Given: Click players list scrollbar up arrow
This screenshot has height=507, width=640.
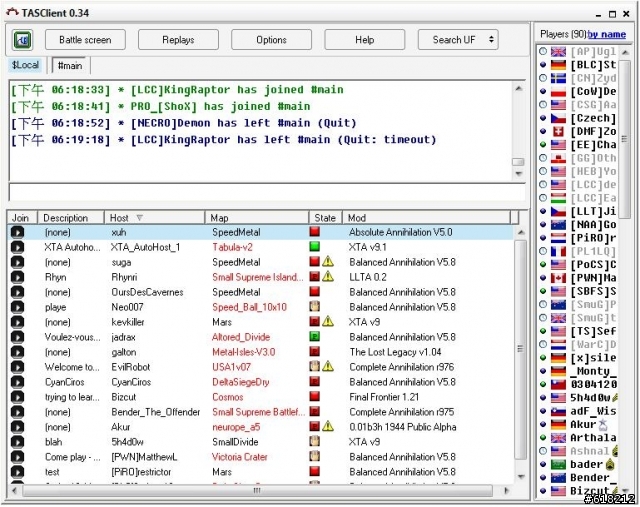Looking at the screenshot, I should point(625,52).
